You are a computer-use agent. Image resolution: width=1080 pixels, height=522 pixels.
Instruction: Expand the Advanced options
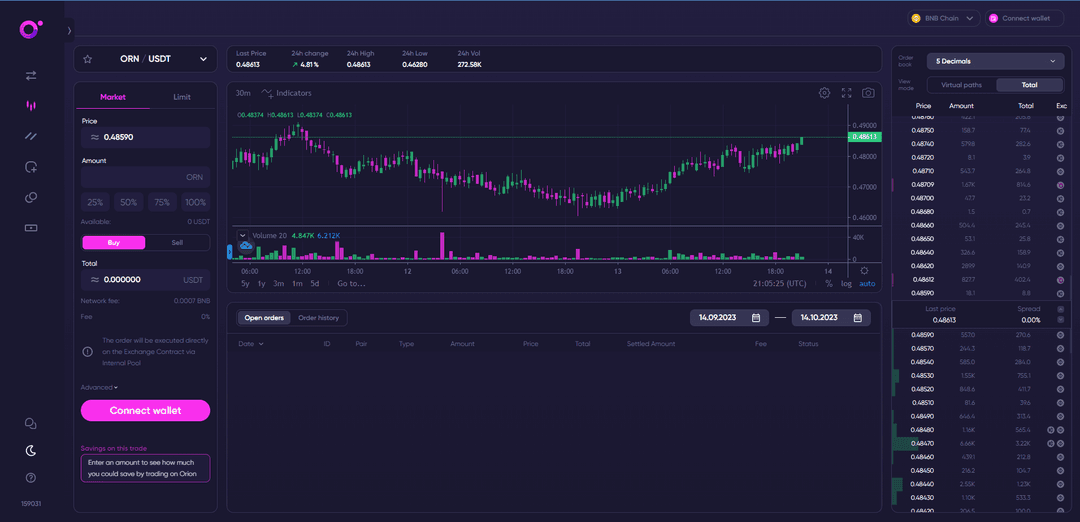coord(99,387)
